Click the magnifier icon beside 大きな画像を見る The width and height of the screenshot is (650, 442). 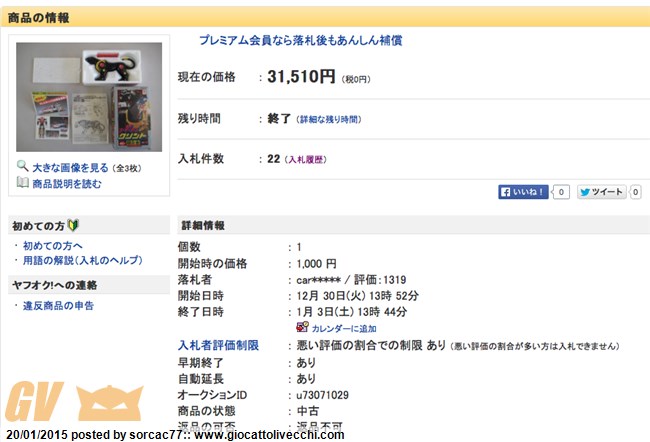click(x=22, y=166)
